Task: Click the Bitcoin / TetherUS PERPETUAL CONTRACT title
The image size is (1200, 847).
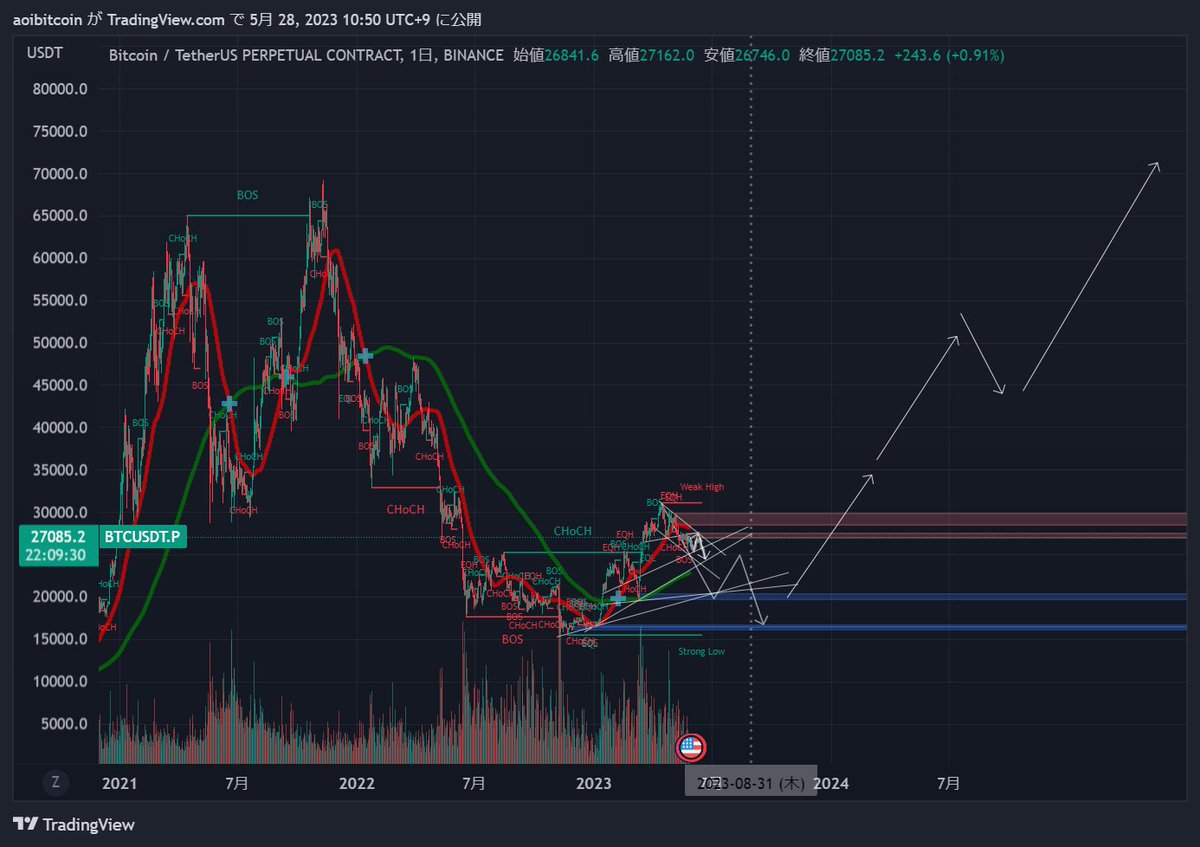Action: pyautogui.click(x=254, y=55)
